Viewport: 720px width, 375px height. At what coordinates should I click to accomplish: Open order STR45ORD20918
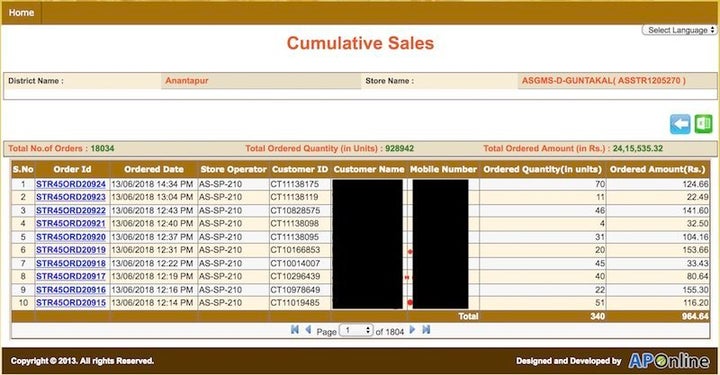71,263
